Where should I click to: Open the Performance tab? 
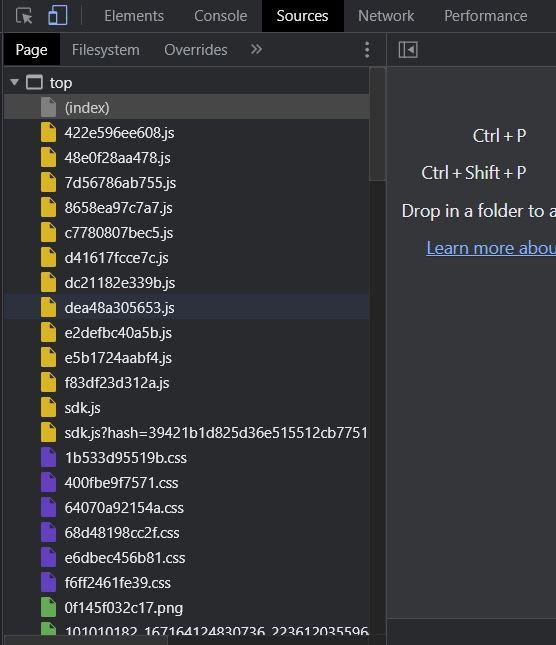486,16
